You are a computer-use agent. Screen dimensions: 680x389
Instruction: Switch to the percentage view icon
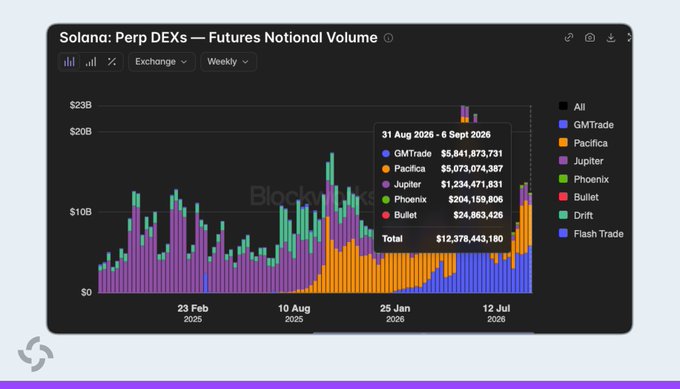(112, 62)
